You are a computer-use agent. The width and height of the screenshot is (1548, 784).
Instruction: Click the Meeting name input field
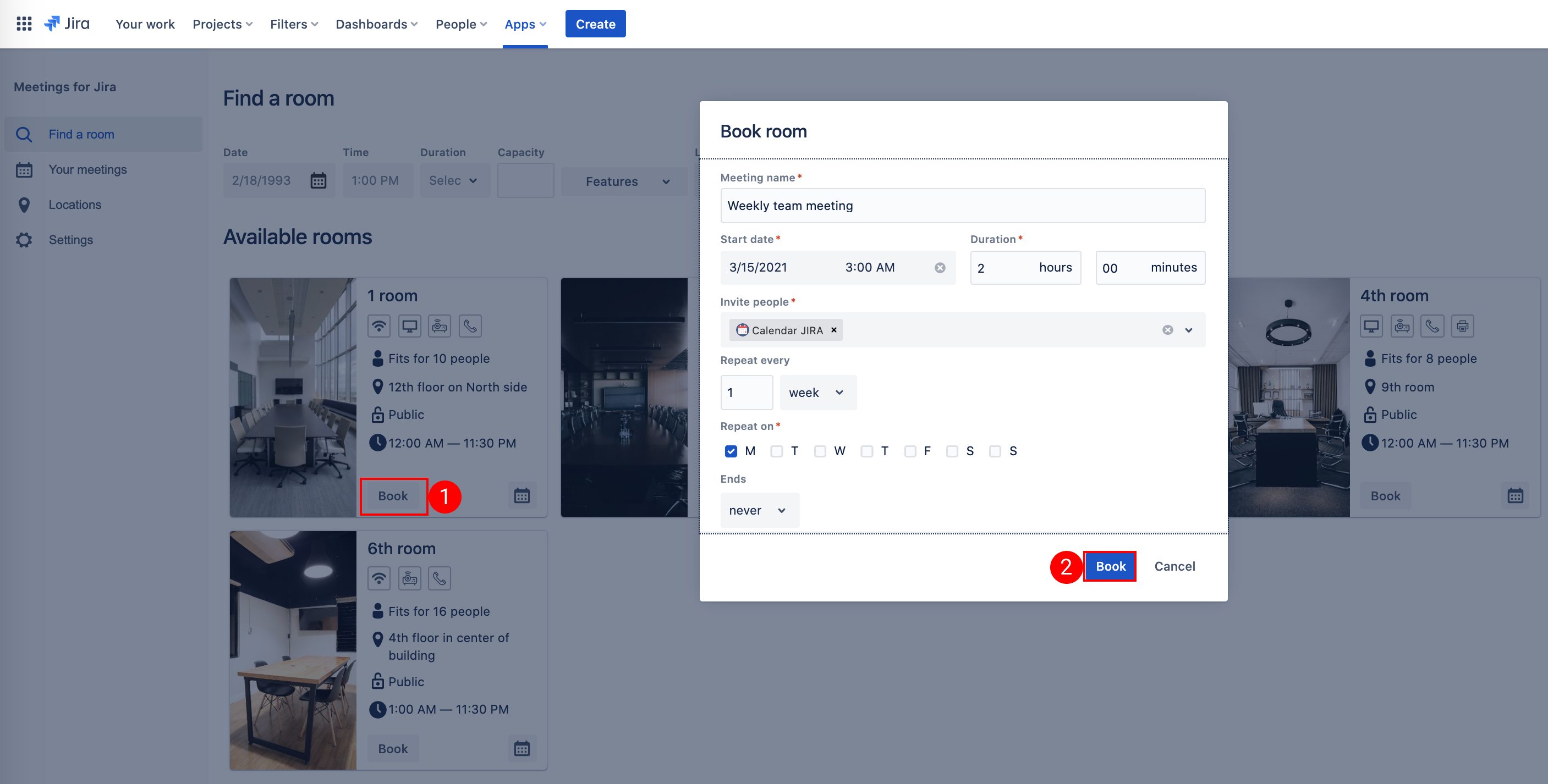click(x=963, y=206)
